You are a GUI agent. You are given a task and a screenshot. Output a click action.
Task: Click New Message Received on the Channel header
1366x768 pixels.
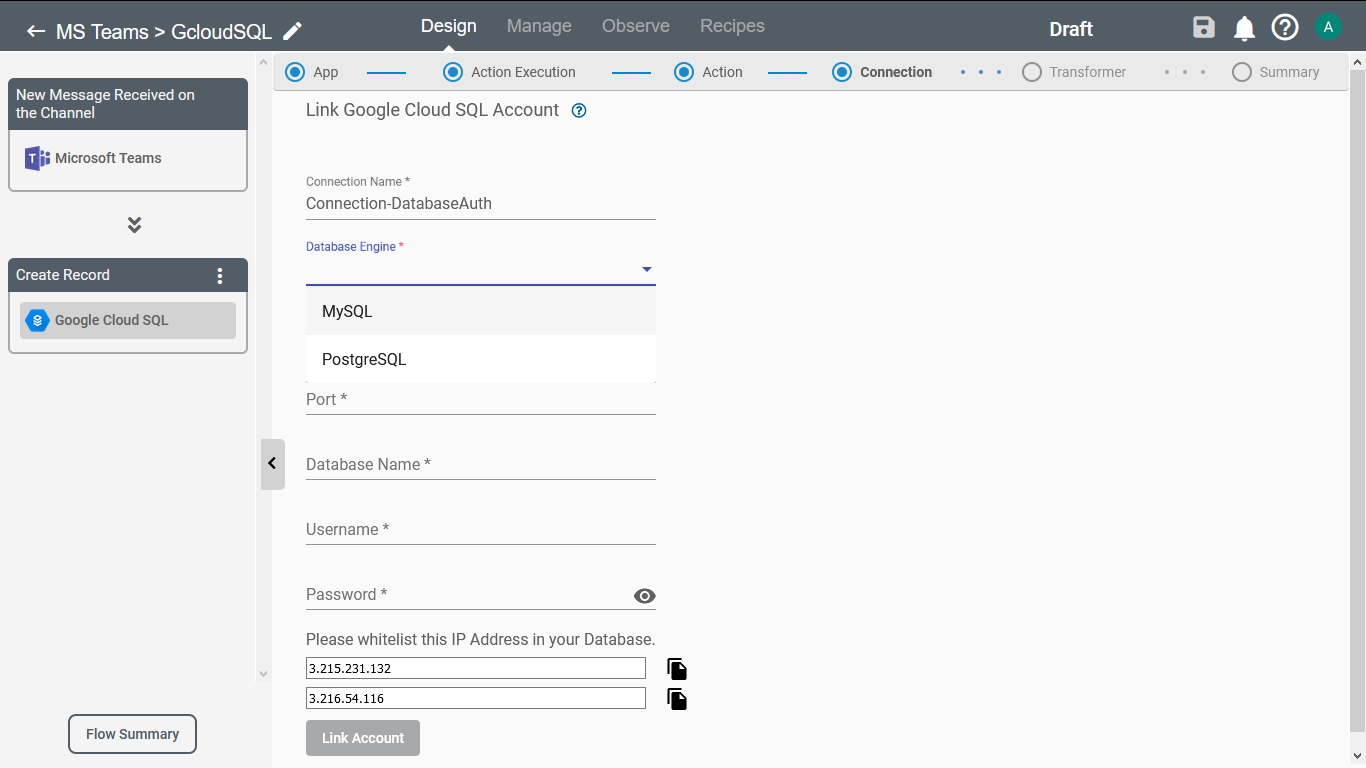(128, 104)
